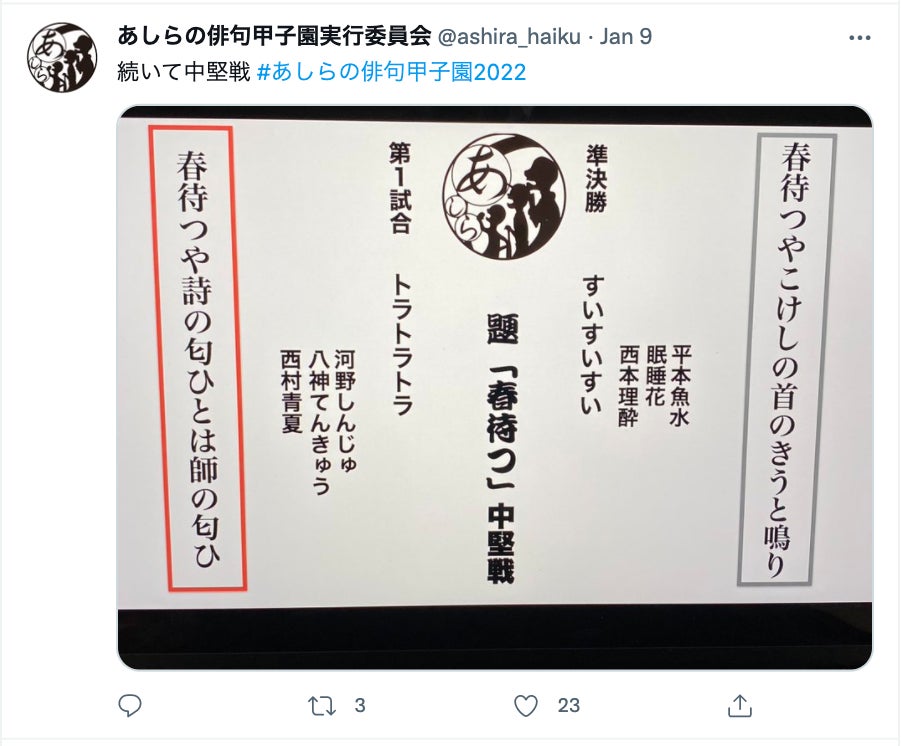
Task: View the retweet count of 3
Action: pyautogui.click(x=360, y=706)
